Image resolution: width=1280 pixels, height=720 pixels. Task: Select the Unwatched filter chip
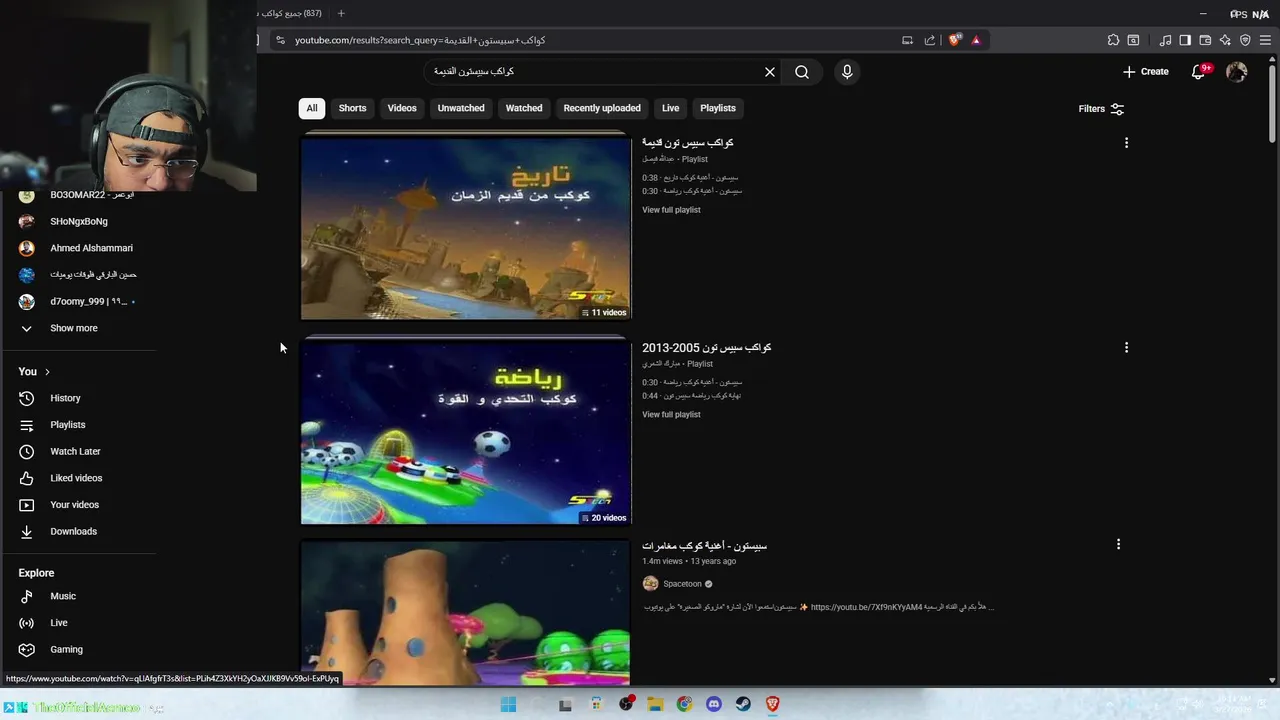461,108
